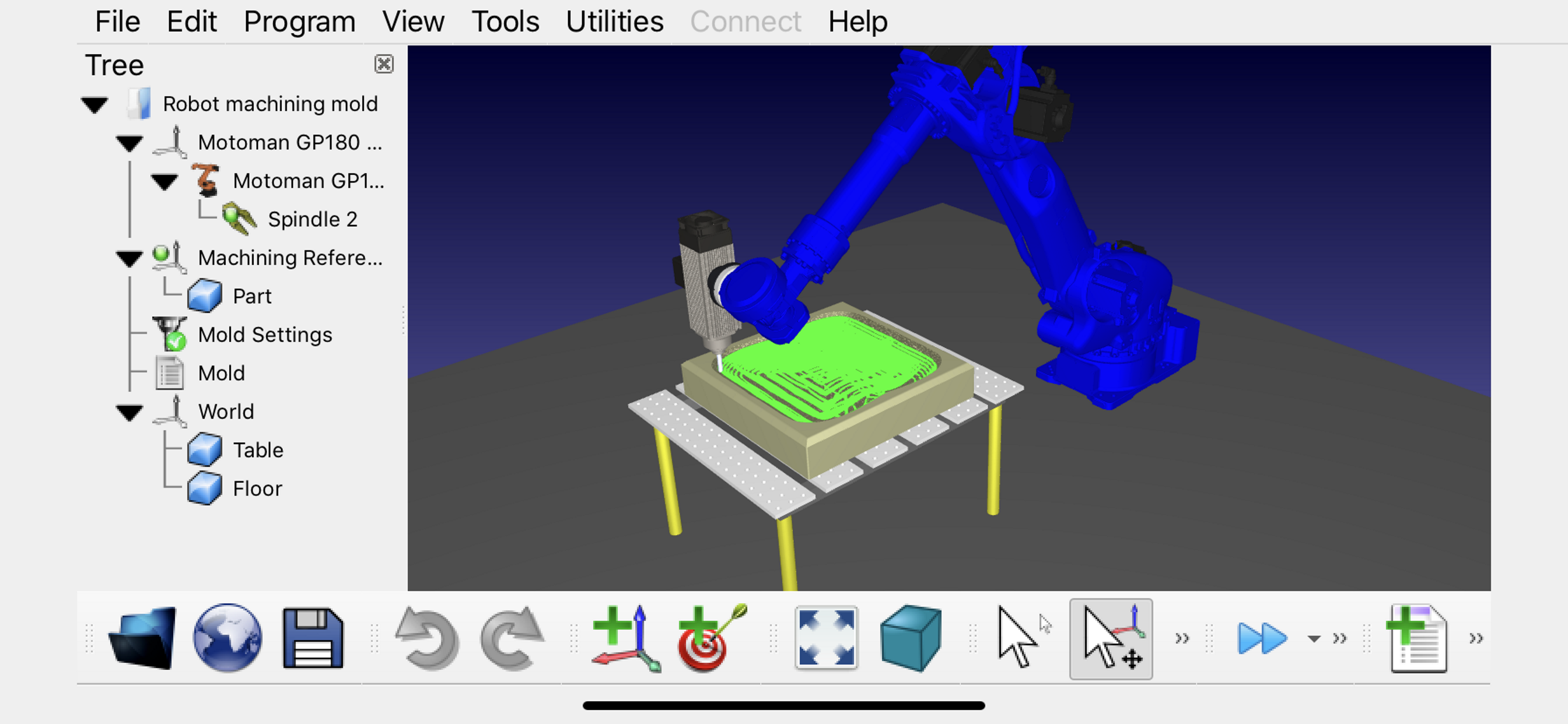Image resolution: width=1568 pixels, height=724 pixels.
Task: Close the Tree panel
Action: coord(383,64)
